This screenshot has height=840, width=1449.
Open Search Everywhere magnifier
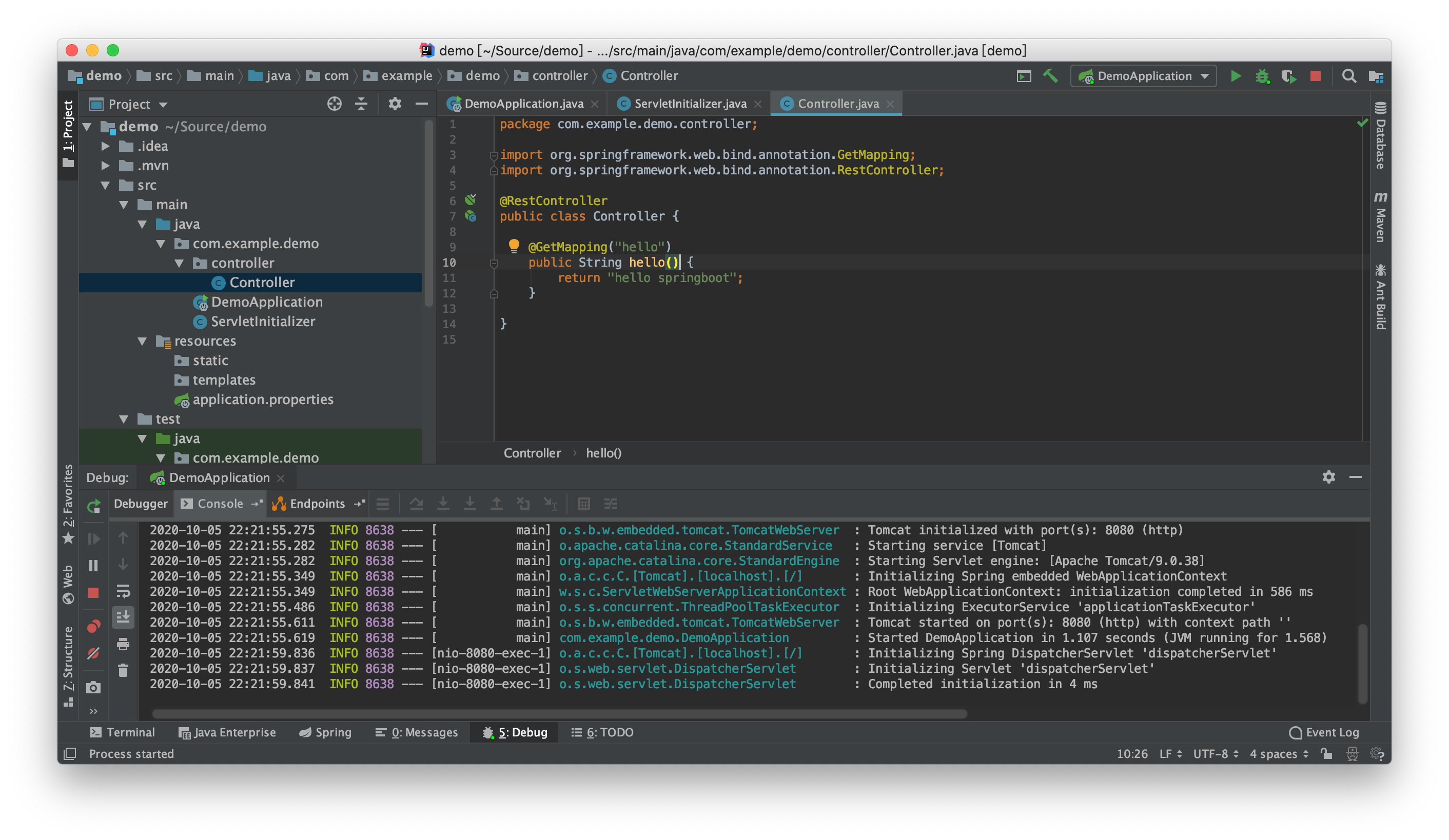pos(1348,76)
